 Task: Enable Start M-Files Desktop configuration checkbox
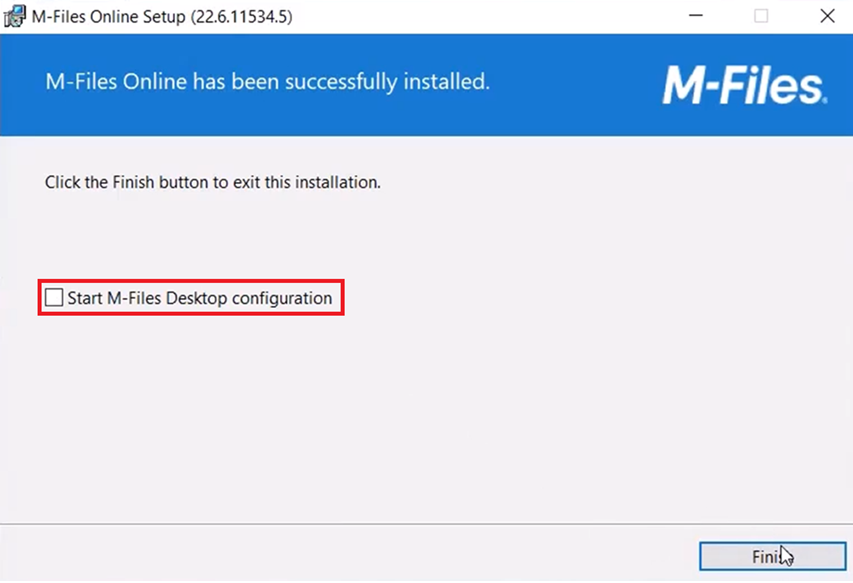[54, 297]
